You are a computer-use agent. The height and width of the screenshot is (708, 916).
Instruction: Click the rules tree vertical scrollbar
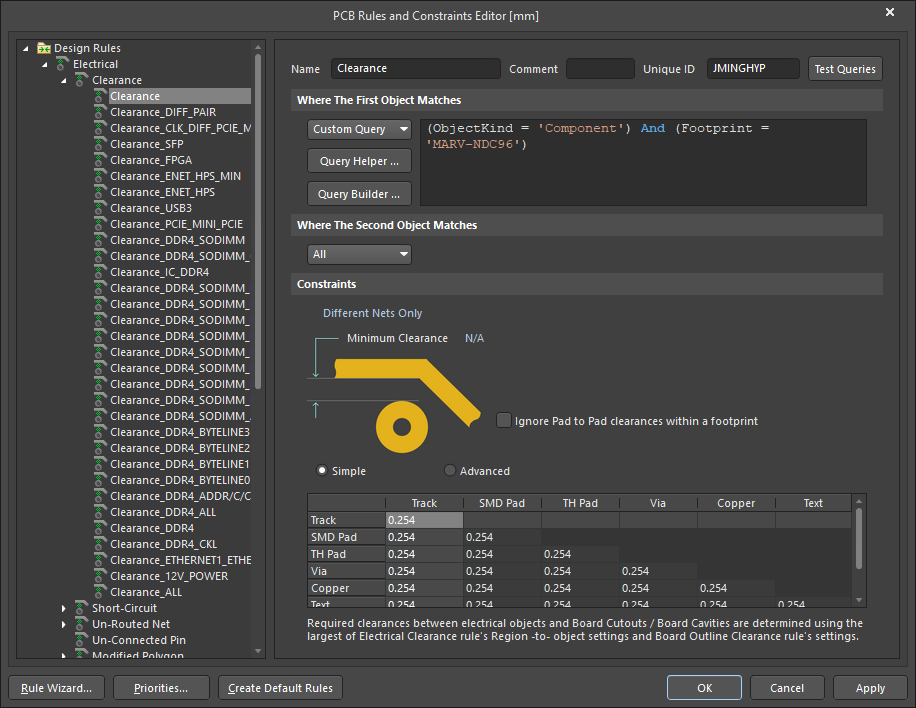point(258,221)
